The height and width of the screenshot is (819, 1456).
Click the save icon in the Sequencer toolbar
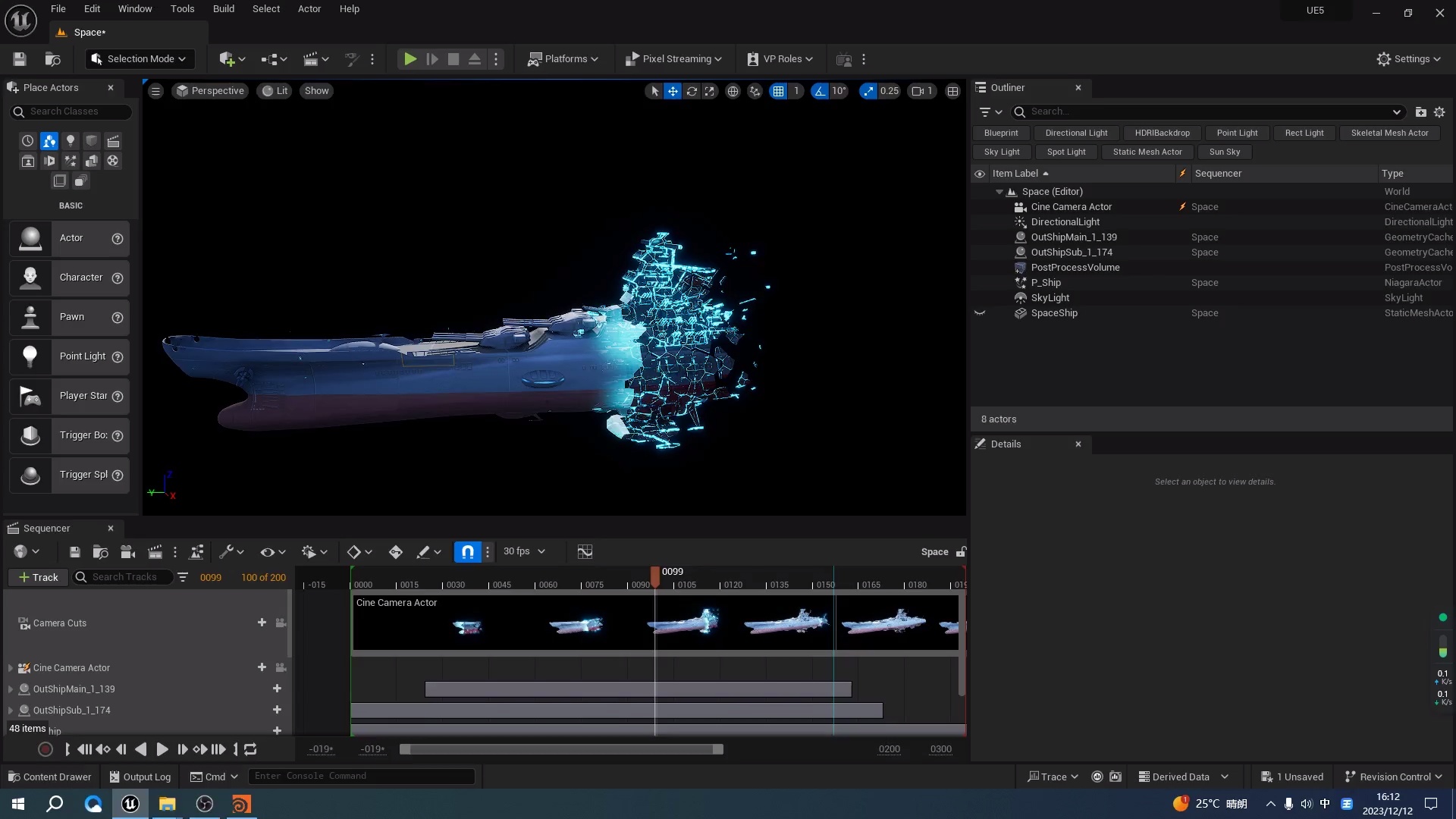click(74, 551)
